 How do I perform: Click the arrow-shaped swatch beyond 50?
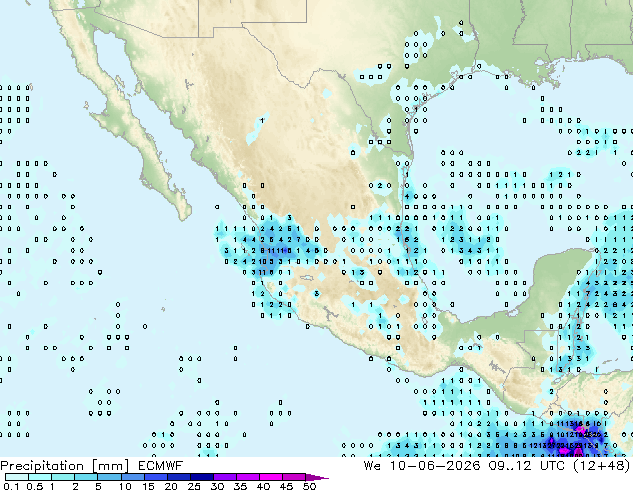click(x=316, y=477)
